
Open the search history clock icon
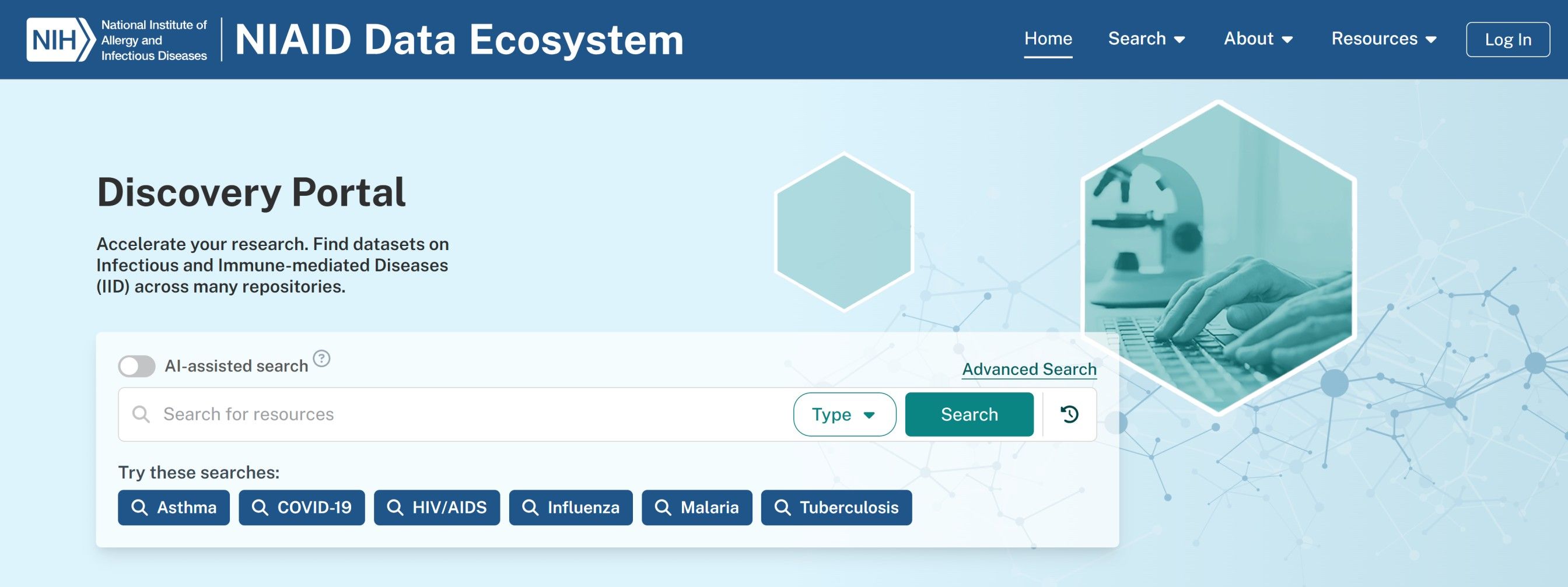(1069, 414)
